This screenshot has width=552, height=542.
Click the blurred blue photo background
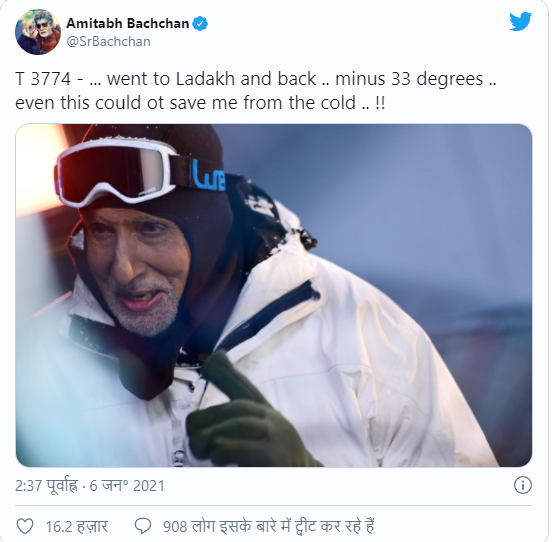(x=422, y=197)
